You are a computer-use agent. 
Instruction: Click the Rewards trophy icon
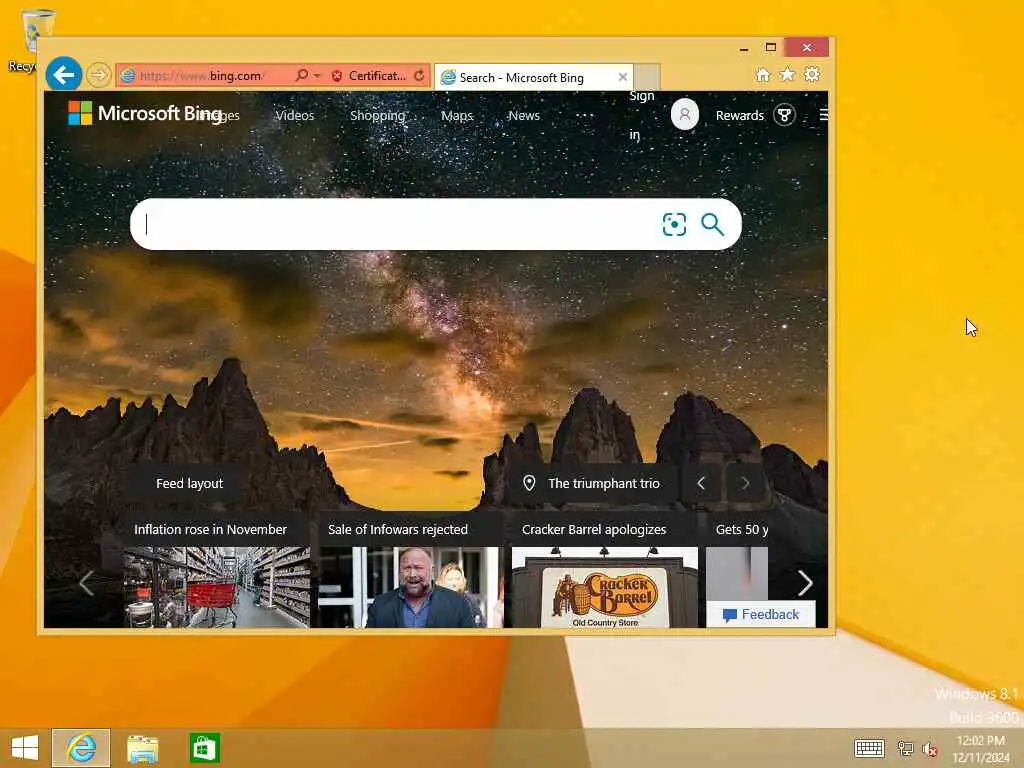784,116
